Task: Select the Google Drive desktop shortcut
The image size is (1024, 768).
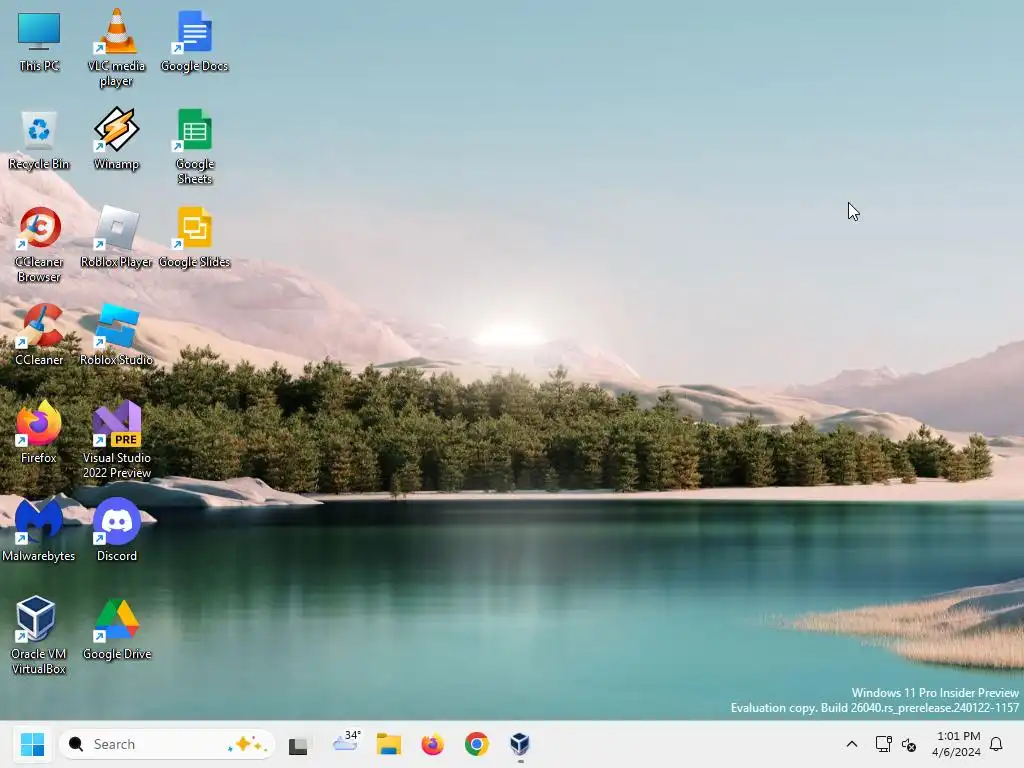Action: [117, 630]
